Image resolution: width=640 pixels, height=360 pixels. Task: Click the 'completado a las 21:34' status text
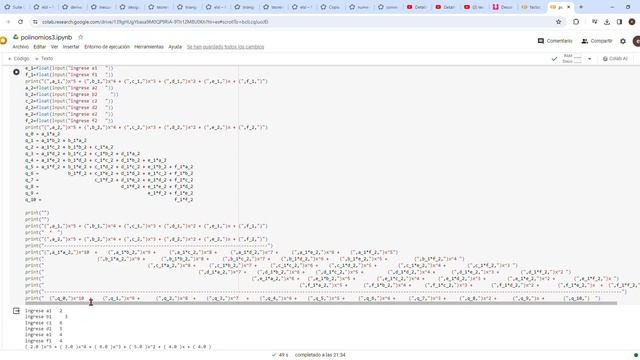point(320,355)
